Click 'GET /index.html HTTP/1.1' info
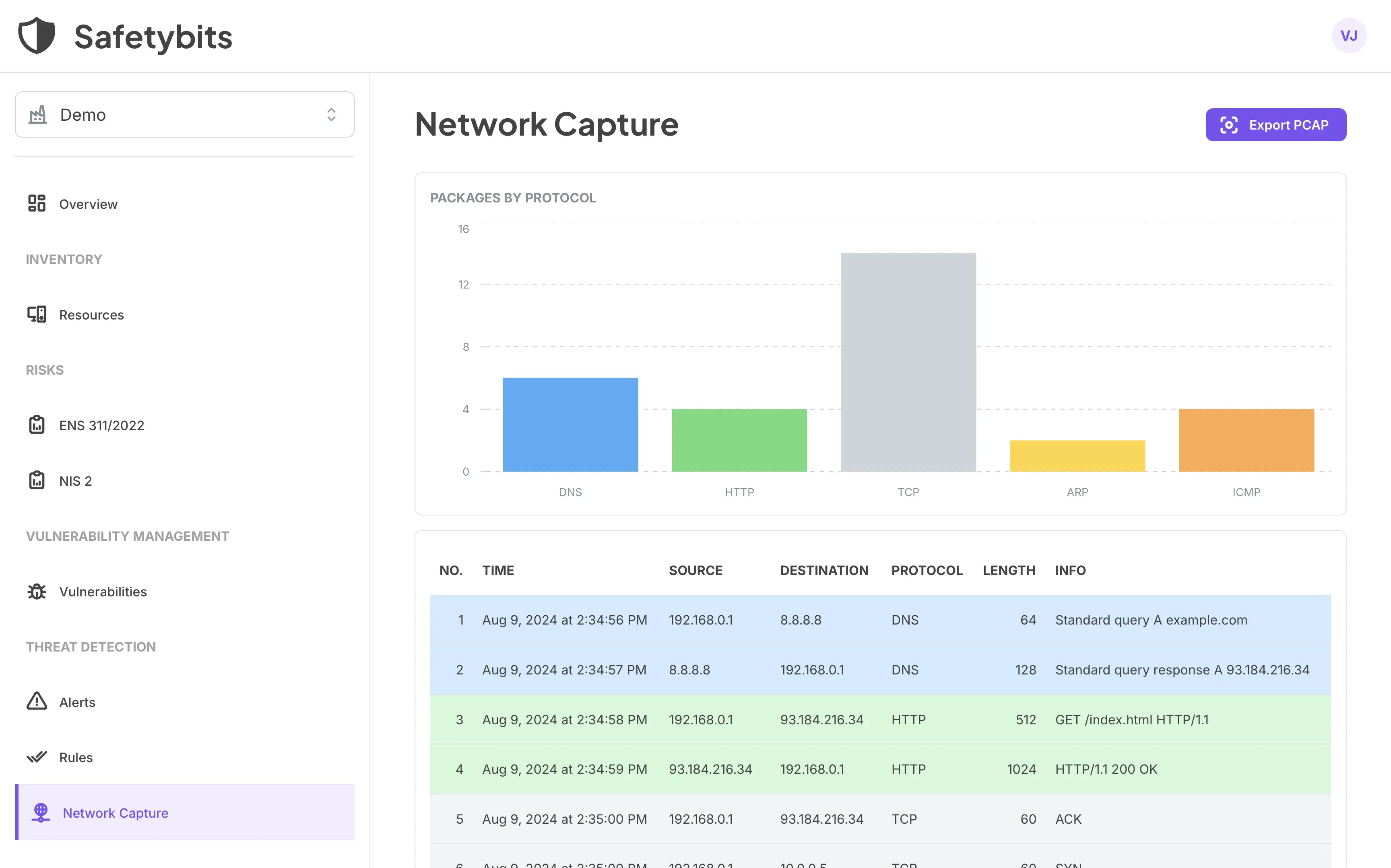This screenshot has height=868, width=1391. click(1131, 720)
